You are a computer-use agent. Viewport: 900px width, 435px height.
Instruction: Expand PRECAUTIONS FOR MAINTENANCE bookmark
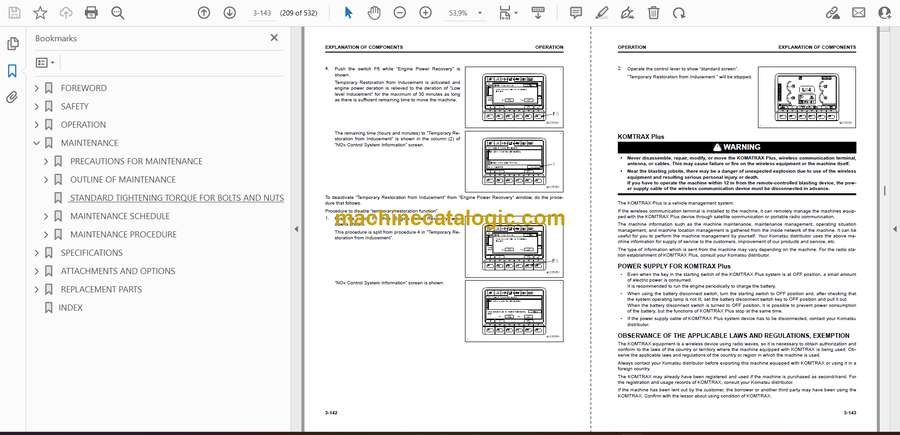[46, 161]
